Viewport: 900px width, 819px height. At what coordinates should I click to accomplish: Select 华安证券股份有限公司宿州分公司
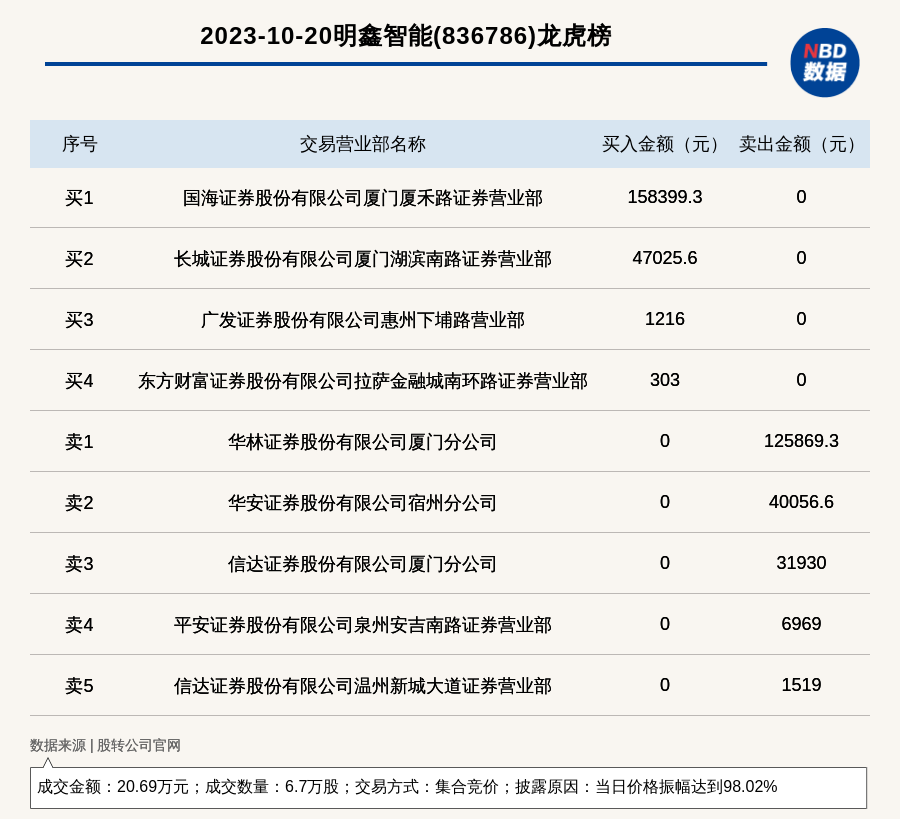click(x=363, y=503)
